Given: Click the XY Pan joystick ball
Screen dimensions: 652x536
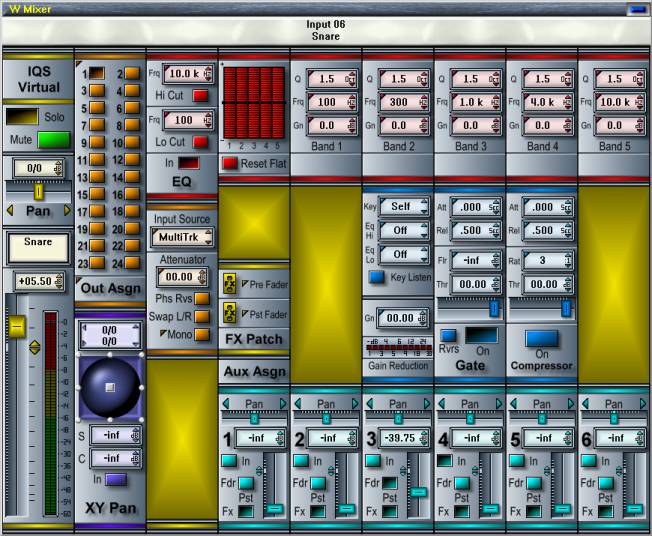Looking at the screenshot, I should pos(110,386).
